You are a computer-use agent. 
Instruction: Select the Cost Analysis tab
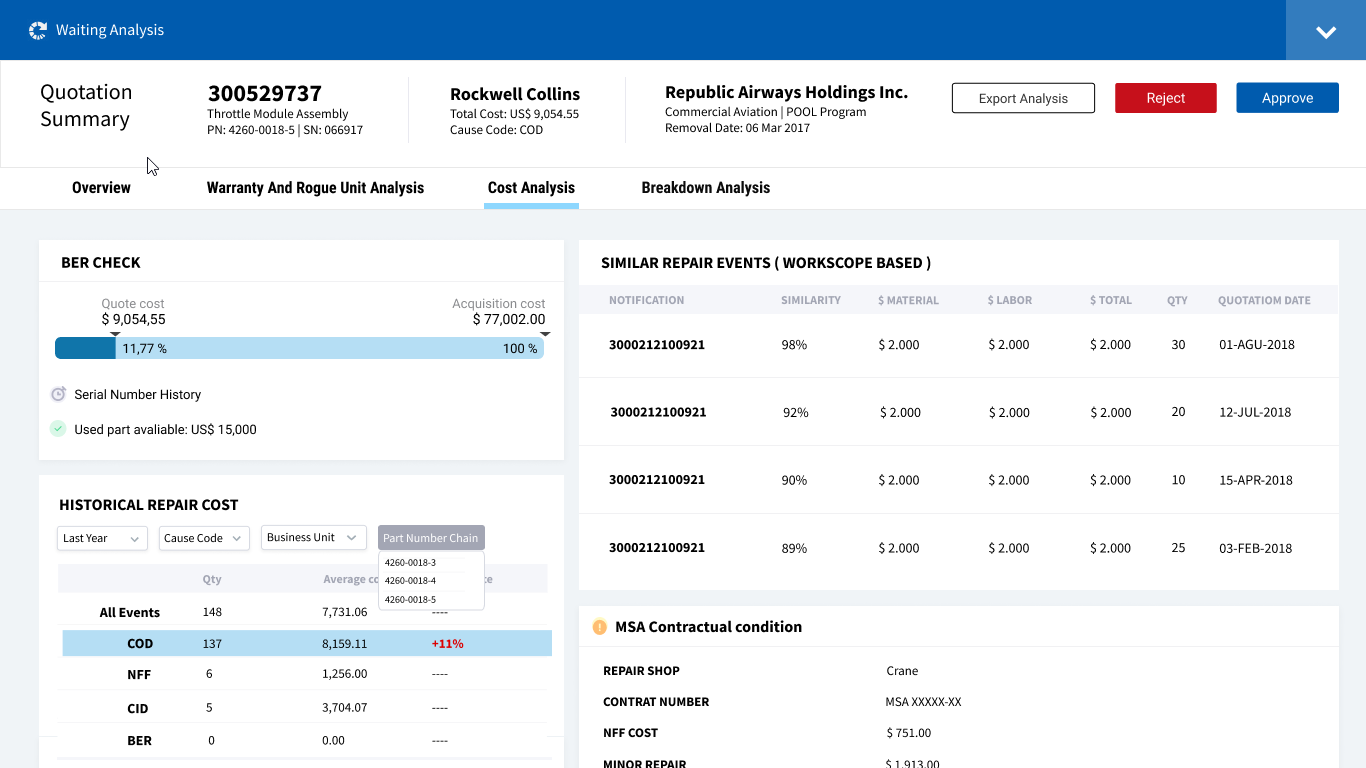[531, 188]
